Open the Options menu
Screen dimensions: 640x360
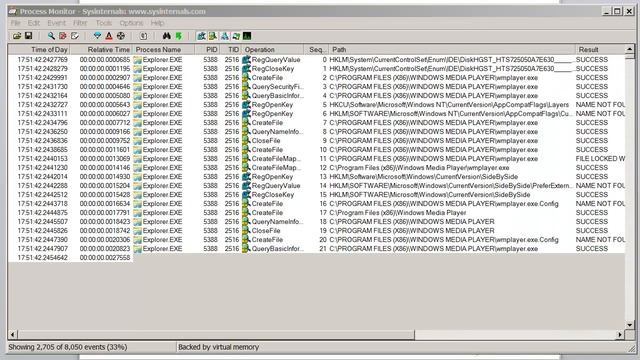131,23
